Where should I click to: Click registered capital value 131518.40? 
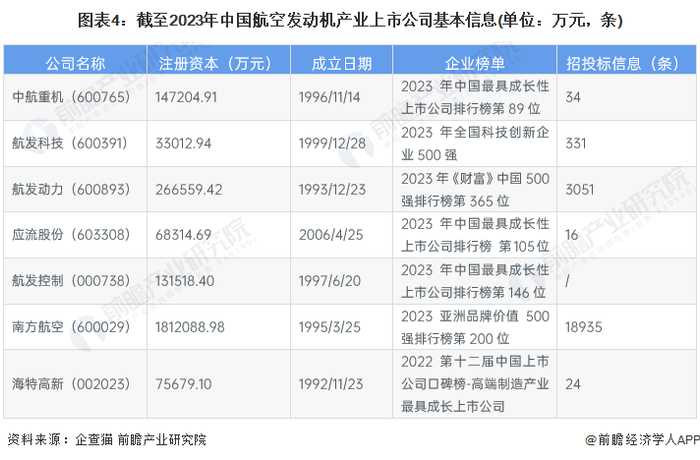[x=185, y=281]
